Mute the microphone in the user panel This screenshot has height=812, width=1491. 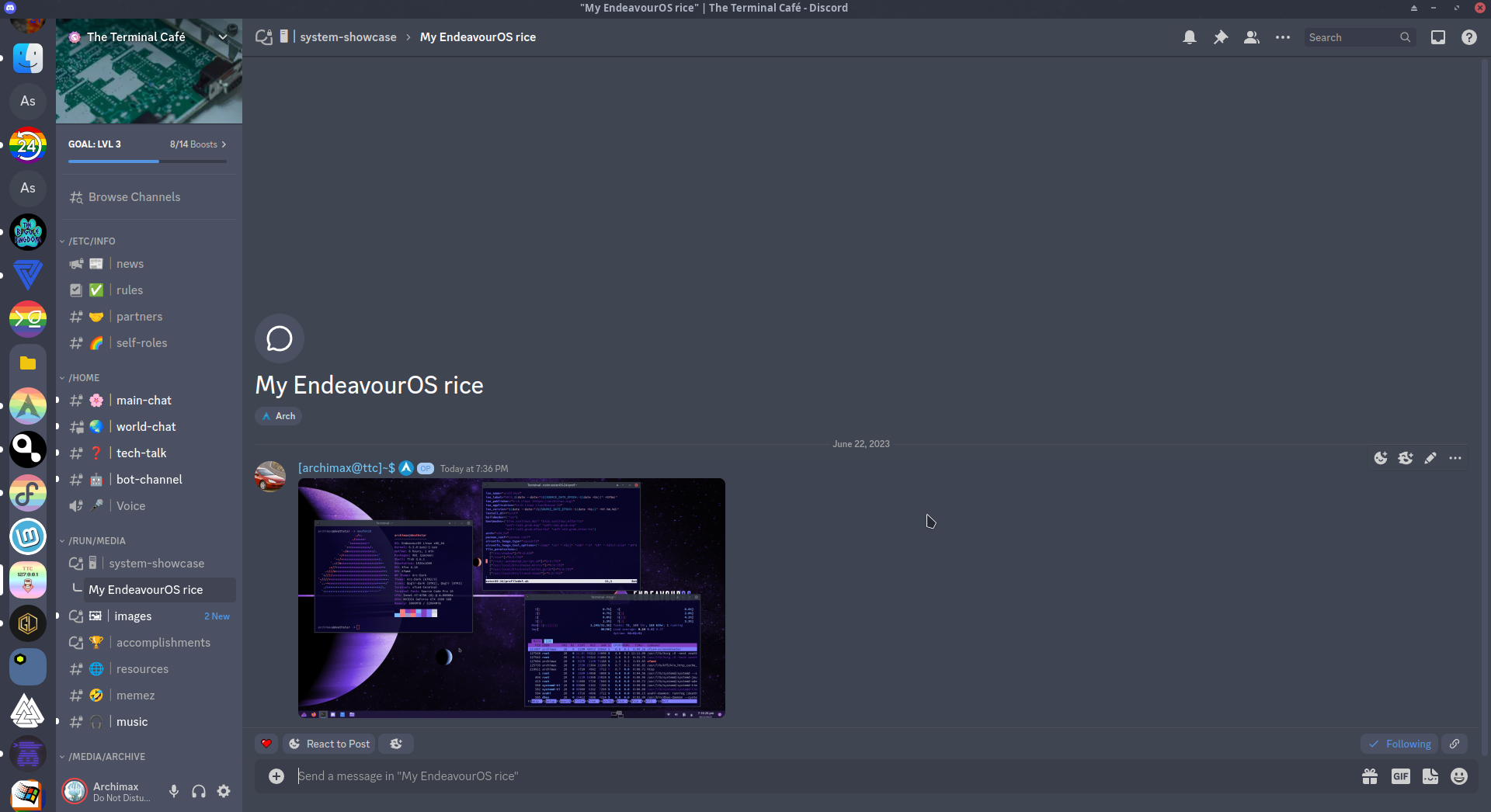173,791
